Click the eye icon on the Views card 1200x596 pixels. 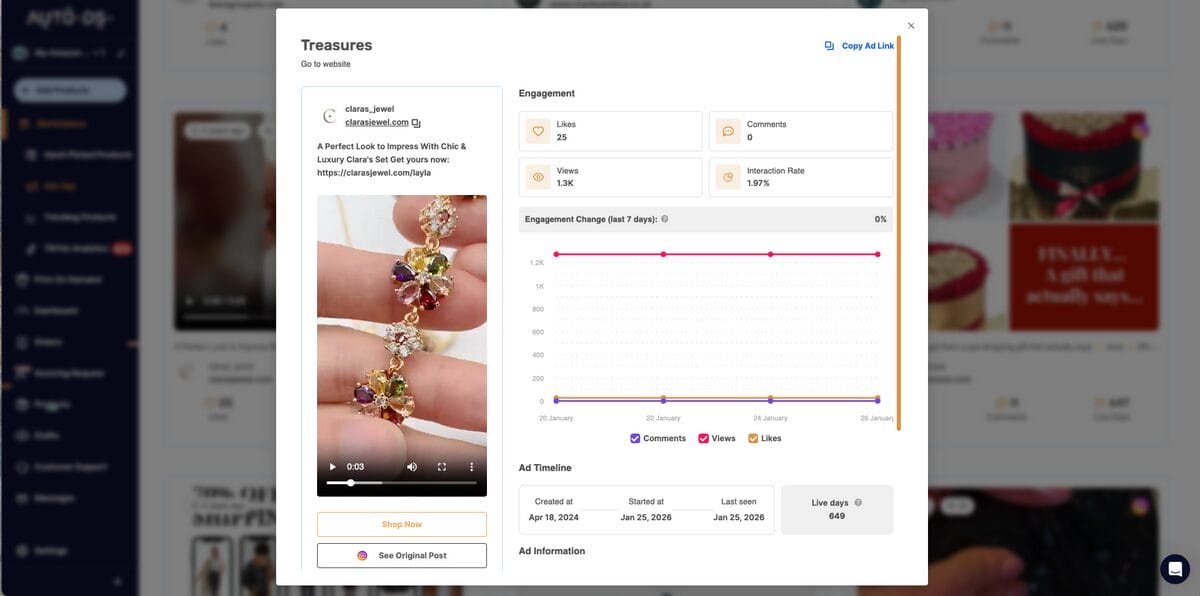(539, 175)
